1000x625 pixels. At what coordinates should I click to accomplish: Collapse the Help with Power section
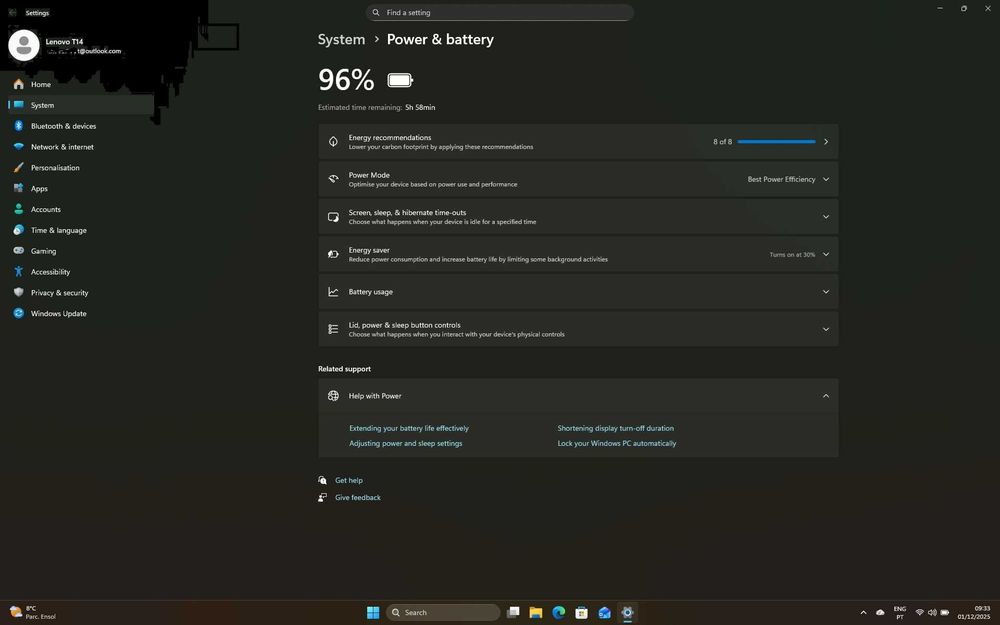pos(826,396)
